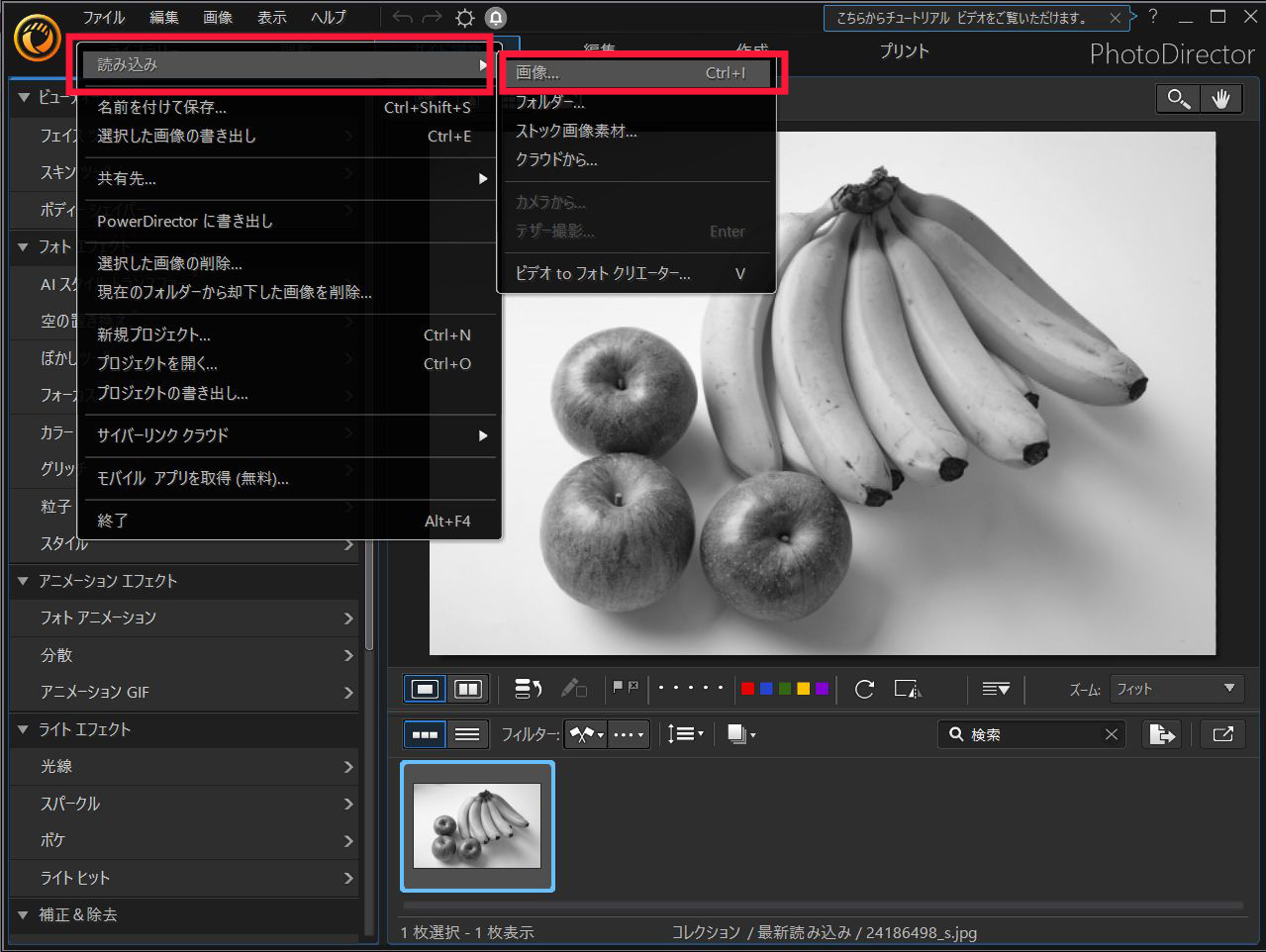Viewport: 1266px width, 952px height.
Task: Click the undo arrow
Action: (402, 18)
